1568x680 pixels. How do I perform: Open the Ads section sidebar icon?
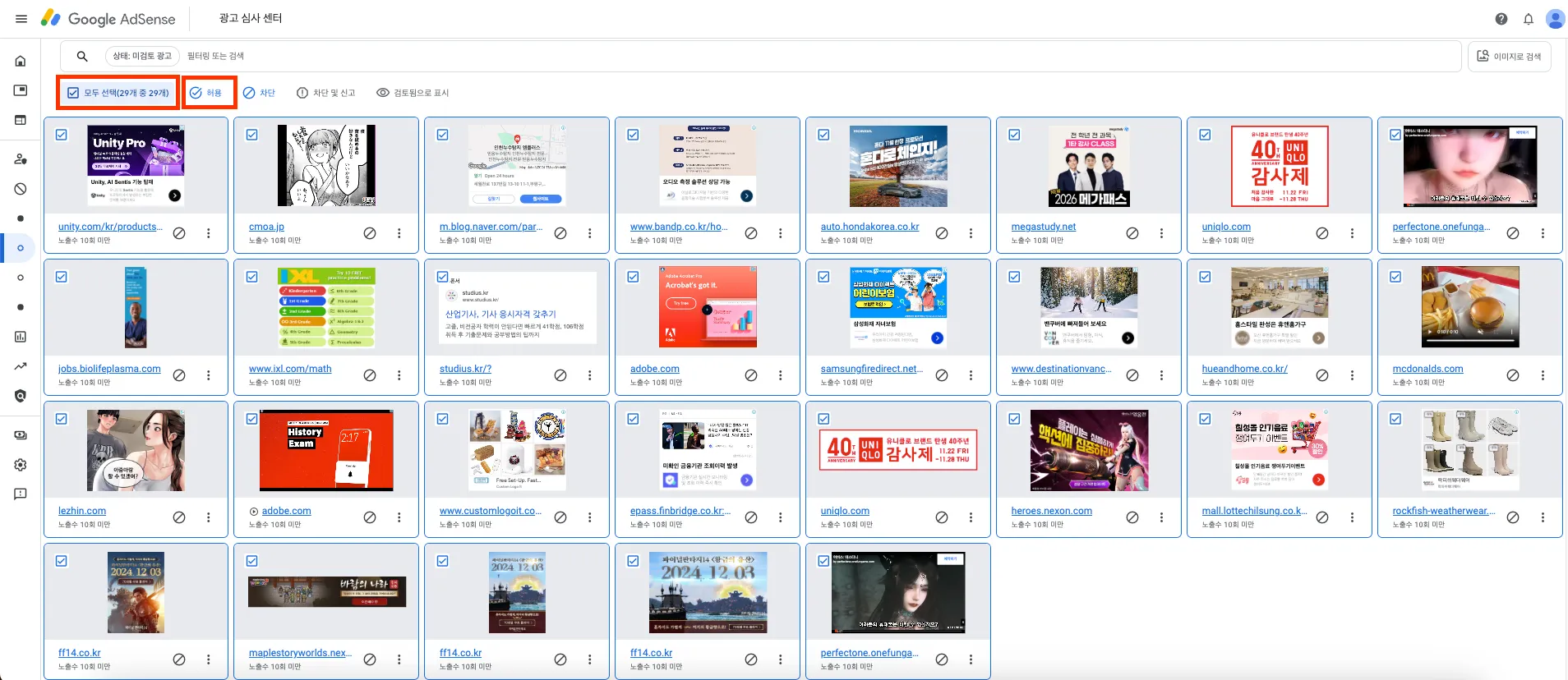(x=21, y=90)
